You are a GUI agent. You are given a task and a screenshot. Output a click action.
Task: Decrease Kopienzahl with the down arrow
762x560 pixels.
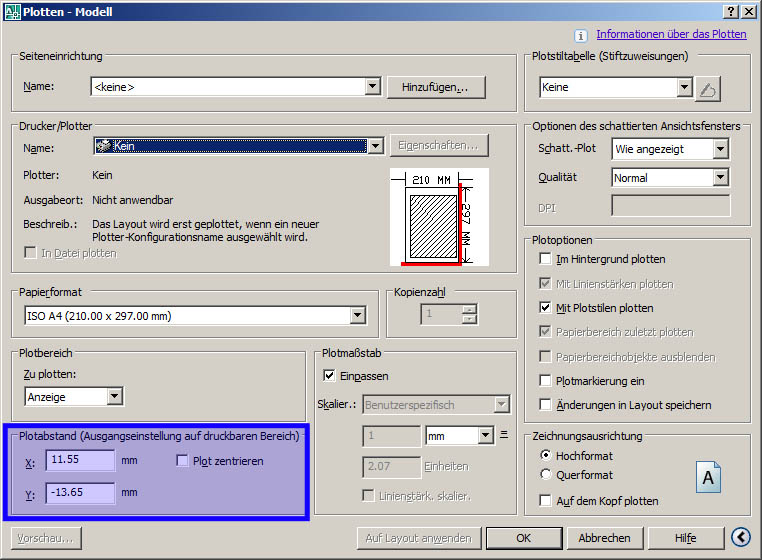[x=469, y=319]
